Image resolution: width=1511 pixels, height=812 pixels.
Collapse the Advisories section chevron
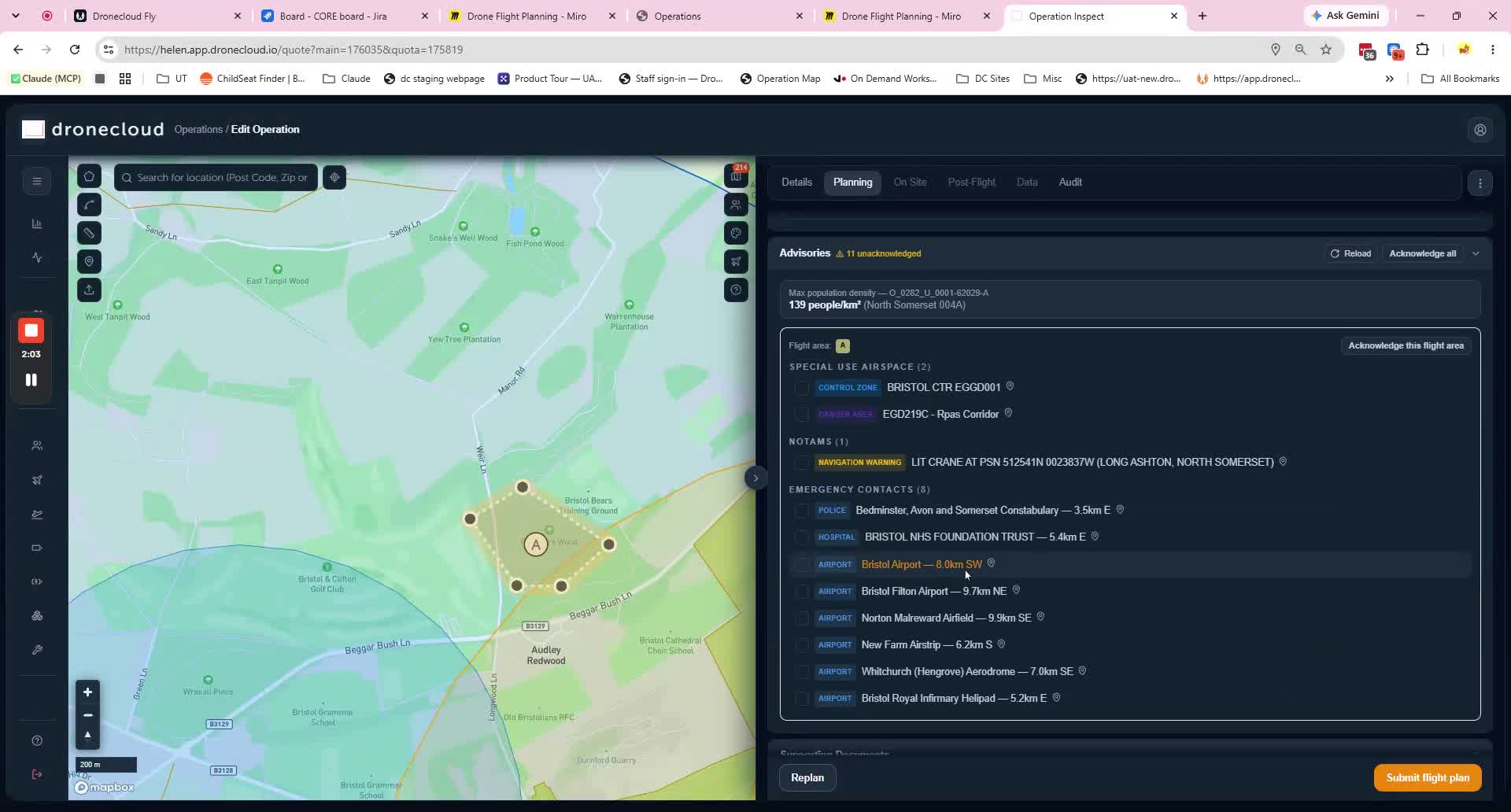coord(1476,253)
